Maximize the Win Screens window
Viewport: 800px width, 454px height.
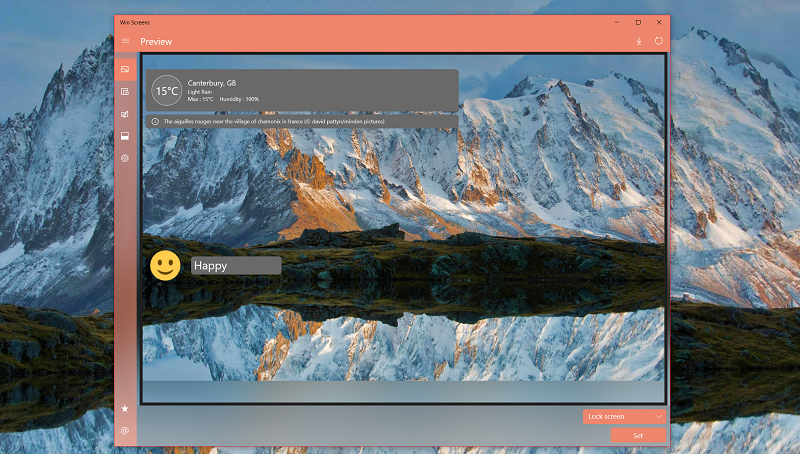click(x=638, y=22)
